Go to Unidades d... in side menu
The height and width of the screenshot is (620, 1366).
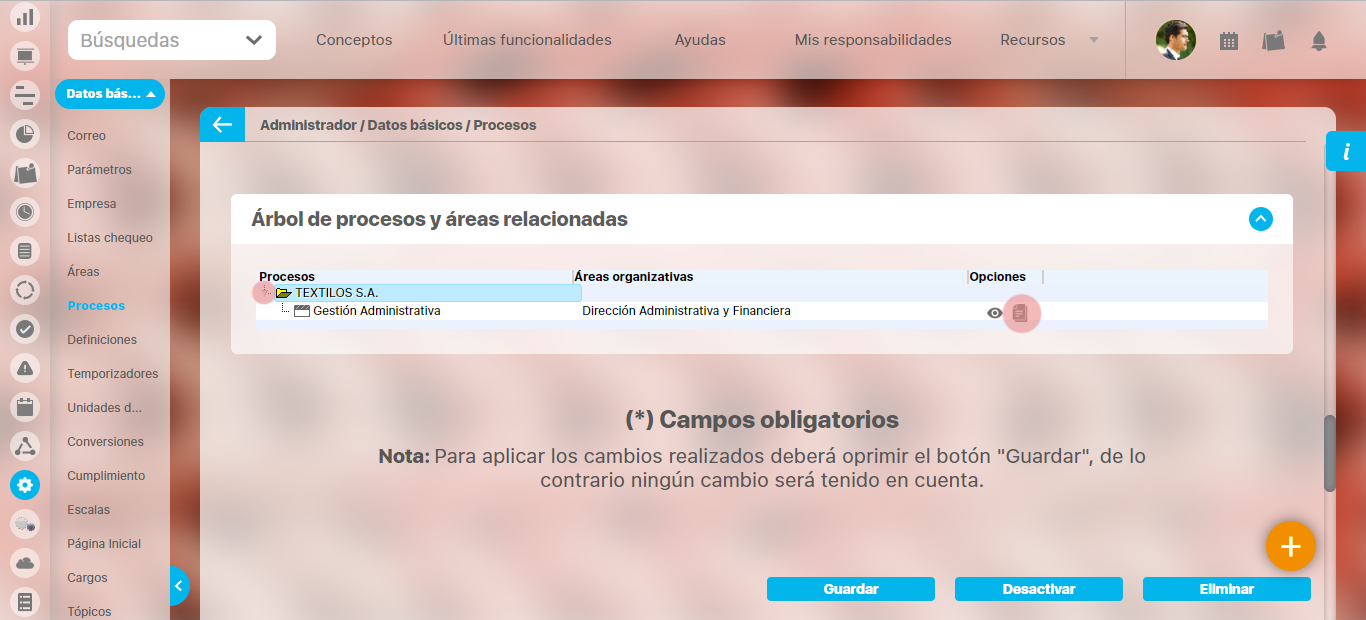104,408
